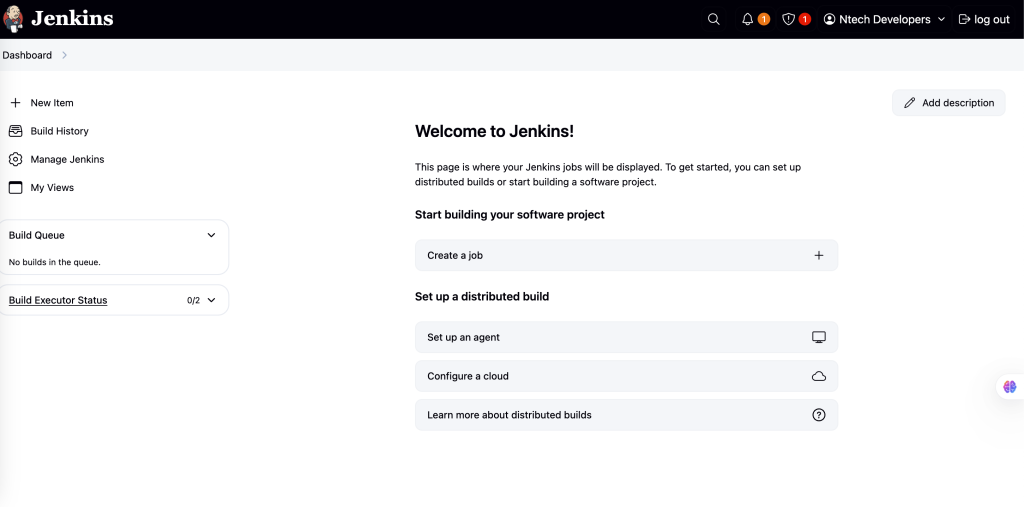
Task: Click the Build Queue heading
Action: (x=37, y=235)
